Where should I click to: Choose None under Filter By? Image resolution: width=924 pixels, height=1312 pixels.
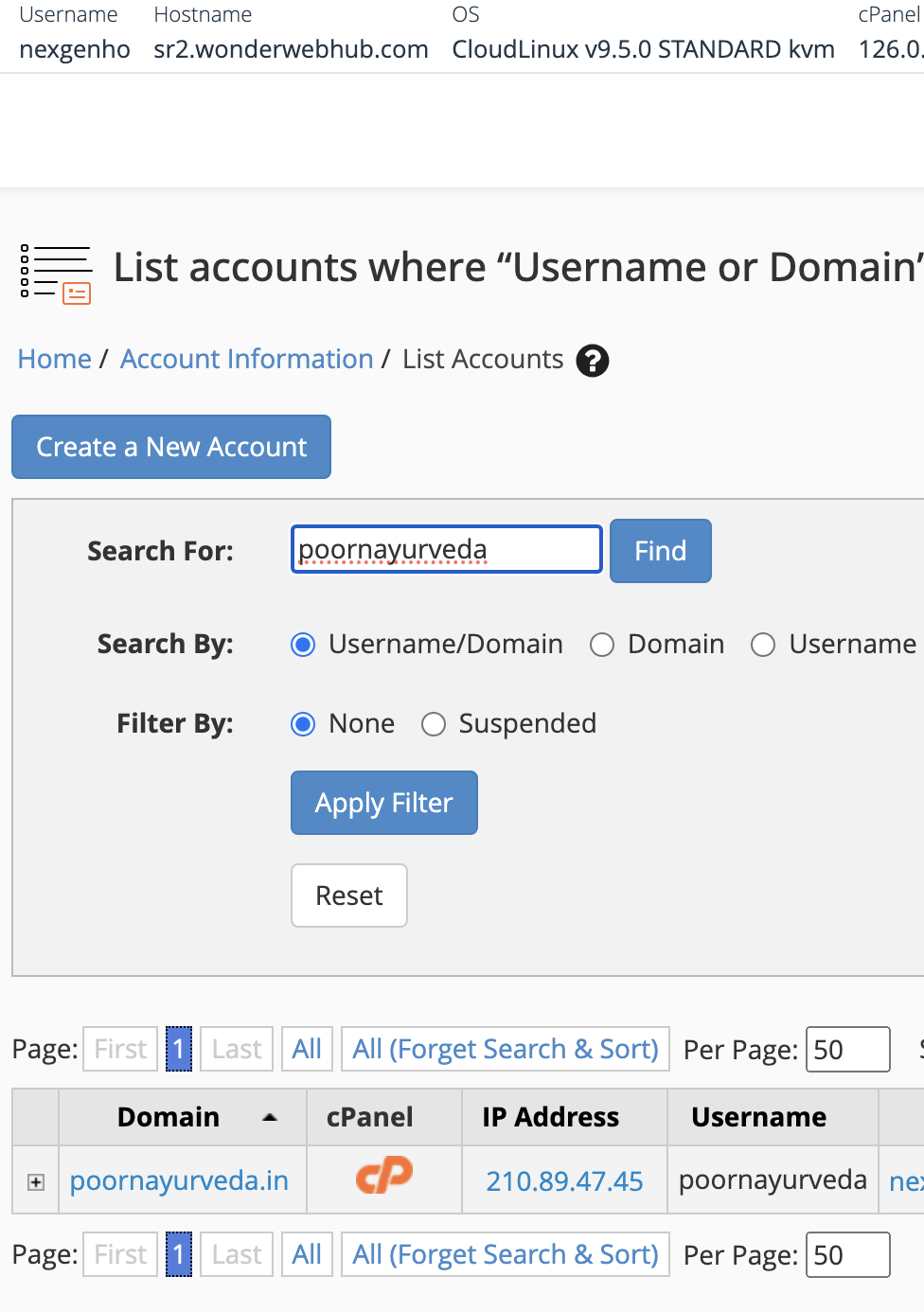pos(303,724)
